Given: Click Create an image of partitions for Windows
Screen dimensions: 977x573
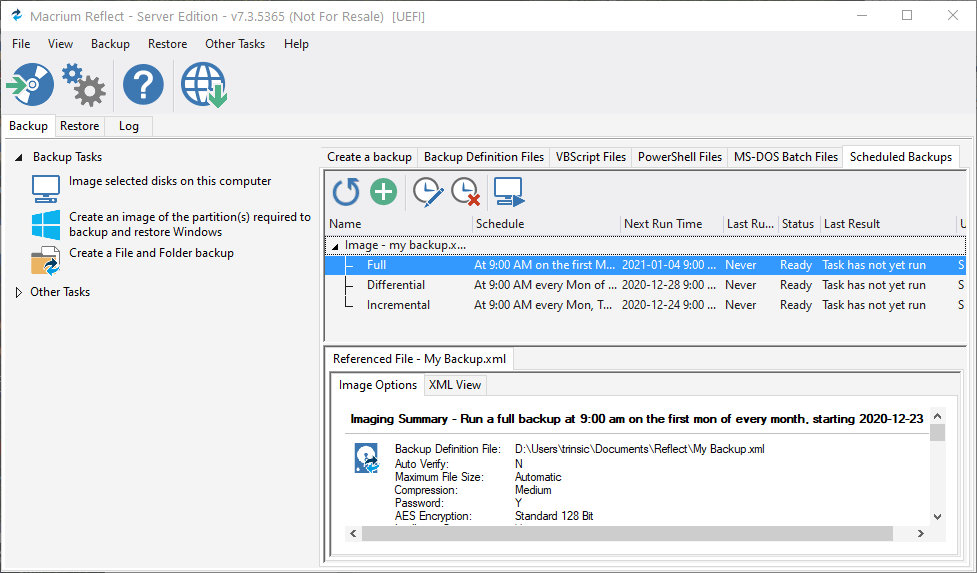Looking at the screenshot, I should (x=189, y=224).
